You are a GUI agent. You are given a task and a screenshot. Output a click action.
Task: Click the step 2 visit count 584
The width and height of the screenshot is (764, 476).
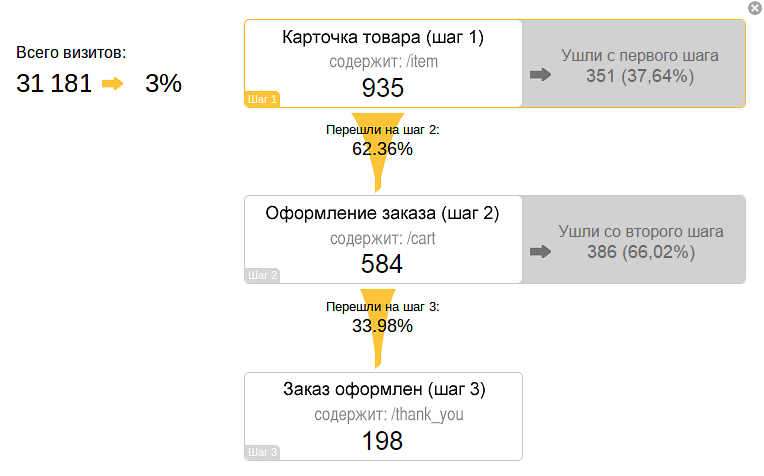pos(382,264)
